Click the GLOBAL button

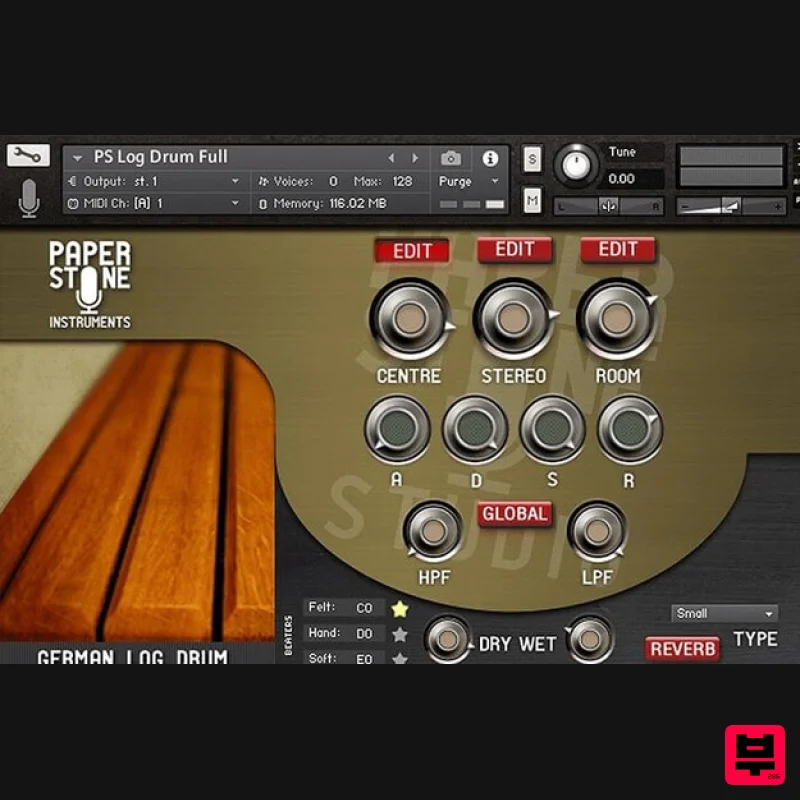515,514
